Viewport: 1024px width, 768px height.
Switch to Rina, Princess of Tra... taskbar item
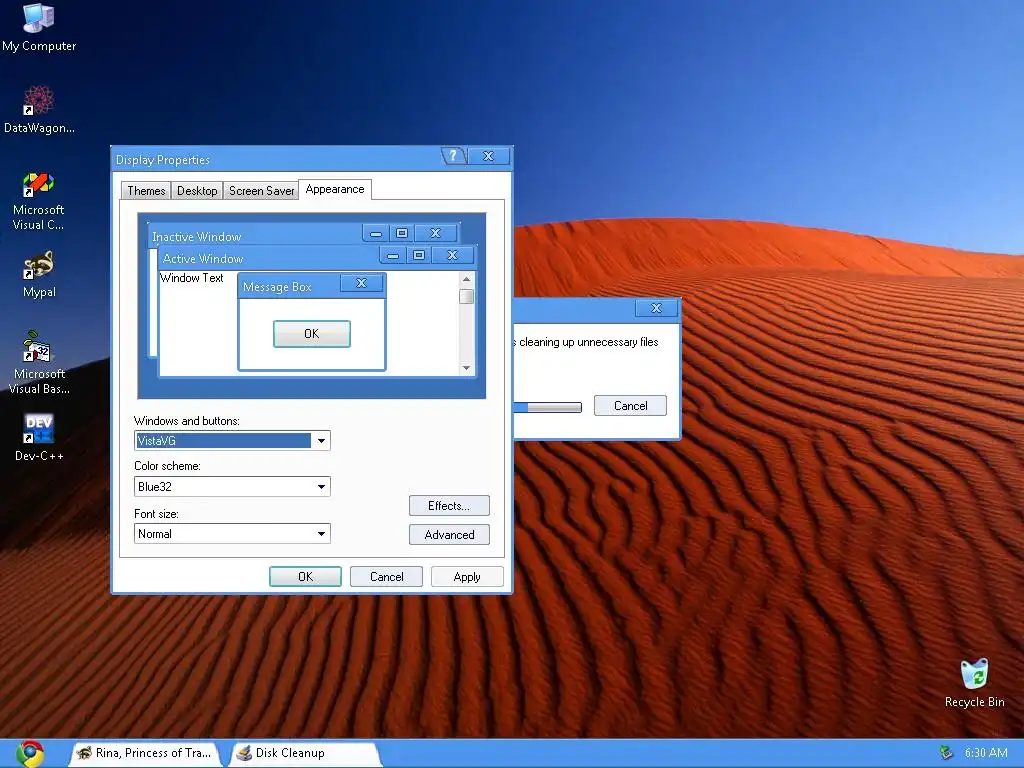click(x=145, y=753)
